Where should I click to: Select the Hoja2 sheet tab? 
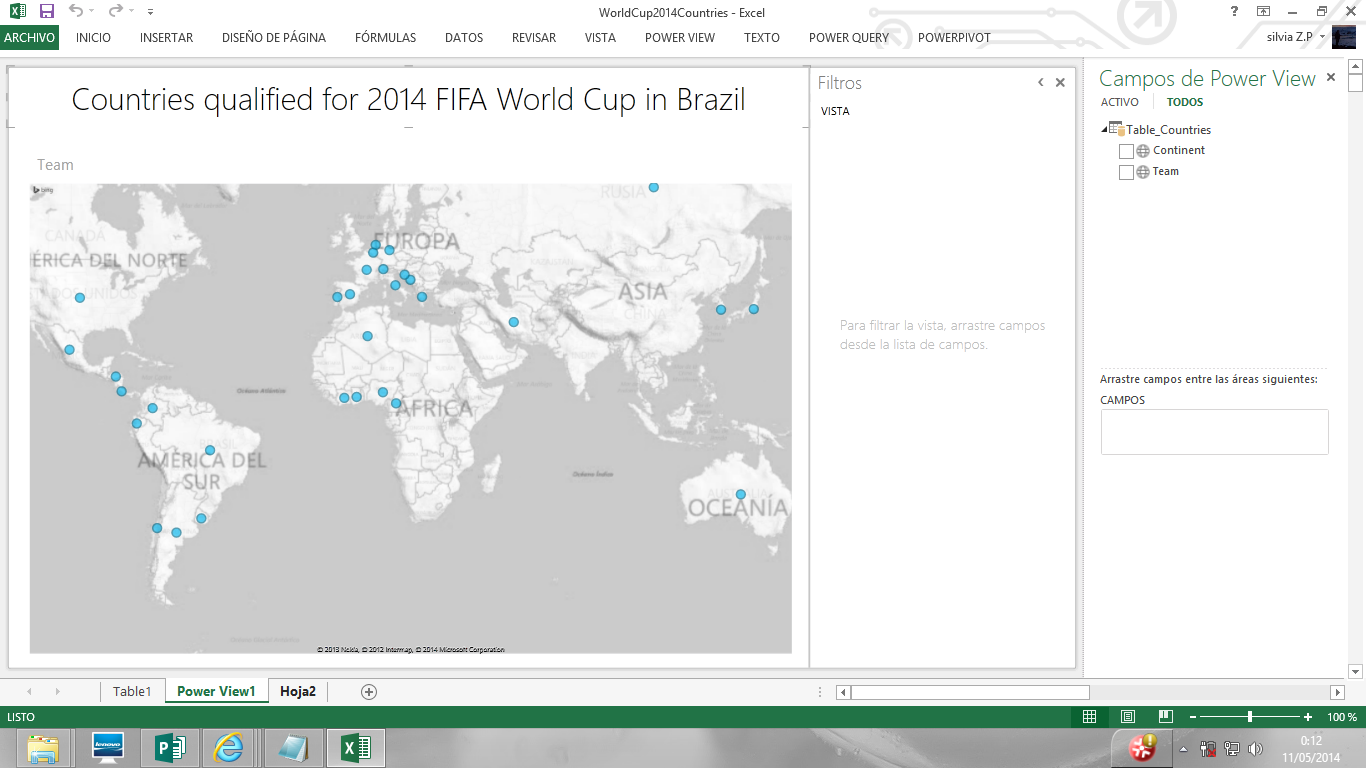click(x=297, y=691)
